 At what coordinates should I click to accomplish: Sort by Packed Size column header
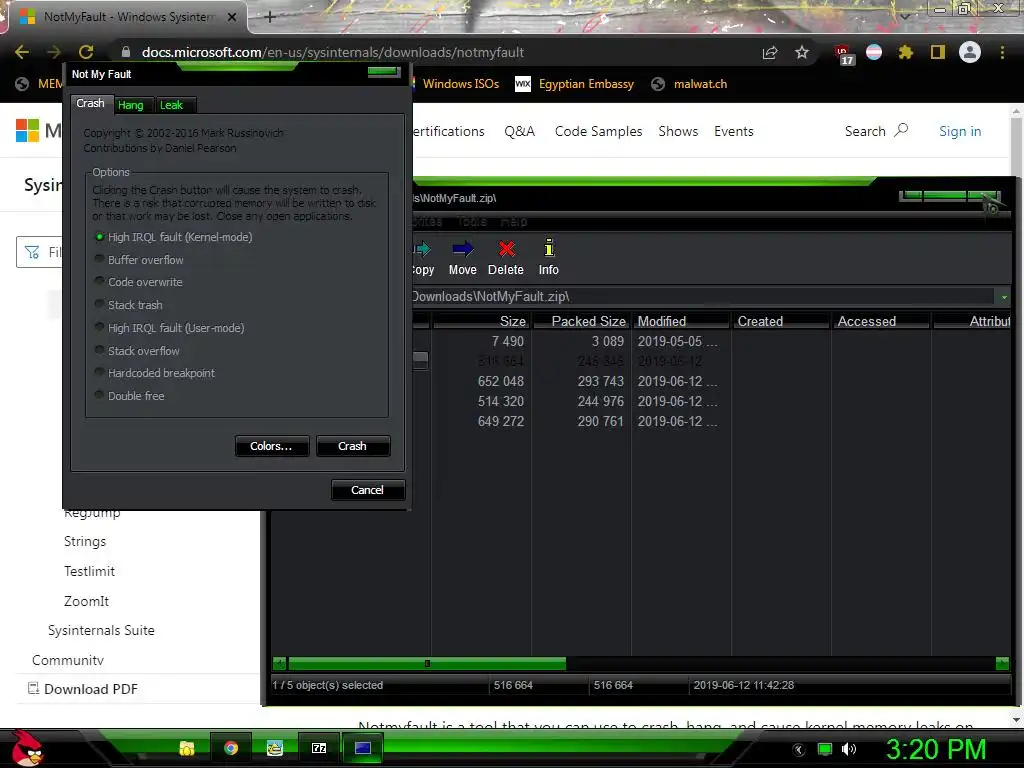[582, 321]
